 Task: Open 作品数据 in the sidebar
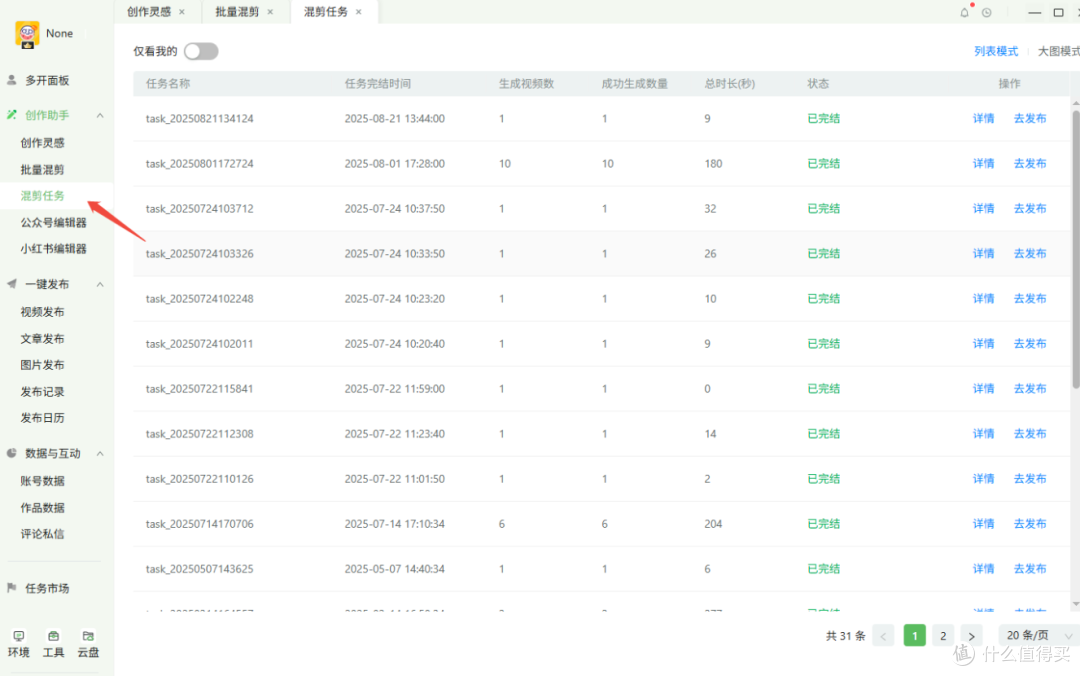pos(43,508)
